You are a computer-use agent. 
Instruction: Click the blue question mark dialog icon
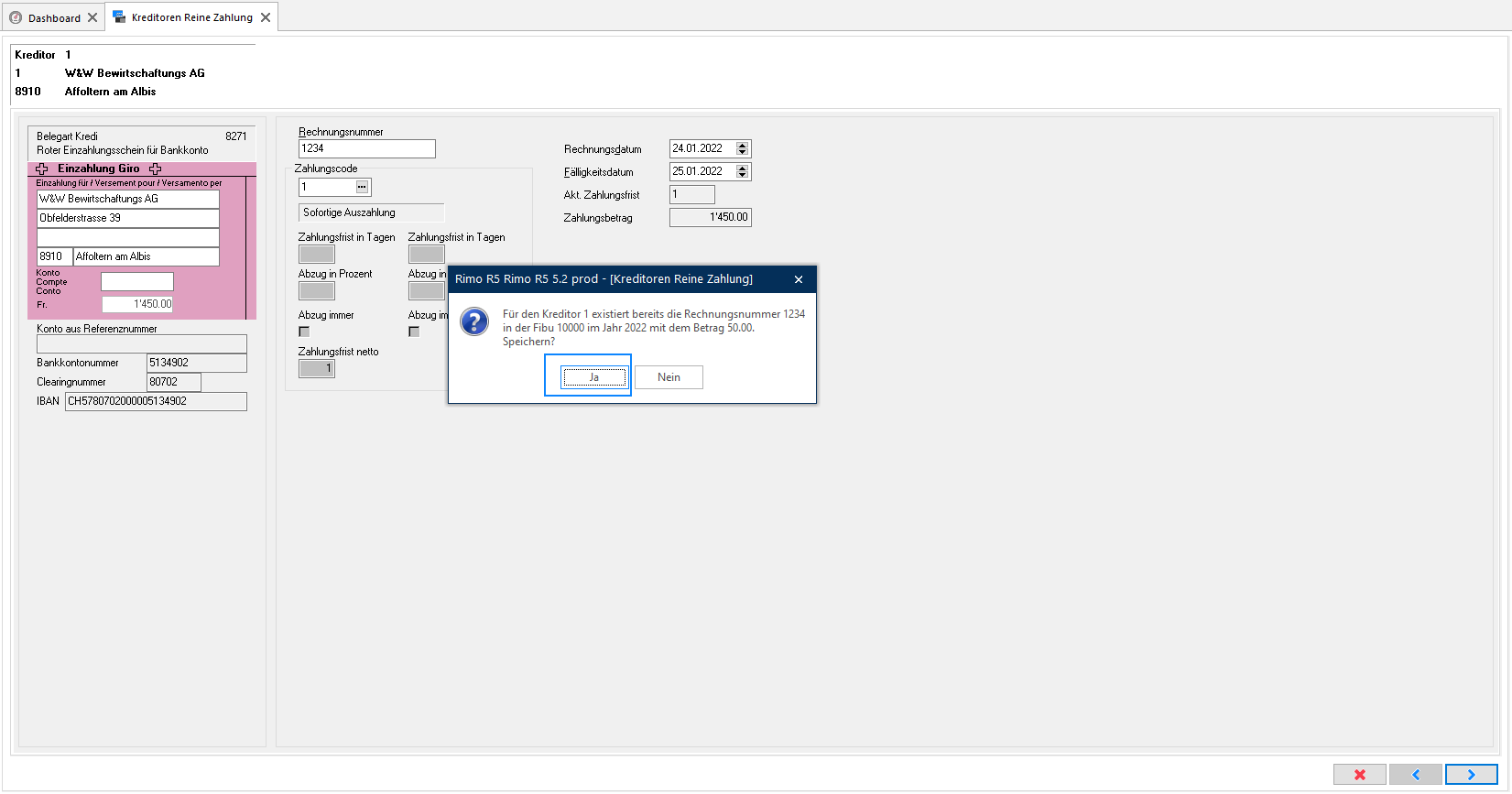coord(474,321)
